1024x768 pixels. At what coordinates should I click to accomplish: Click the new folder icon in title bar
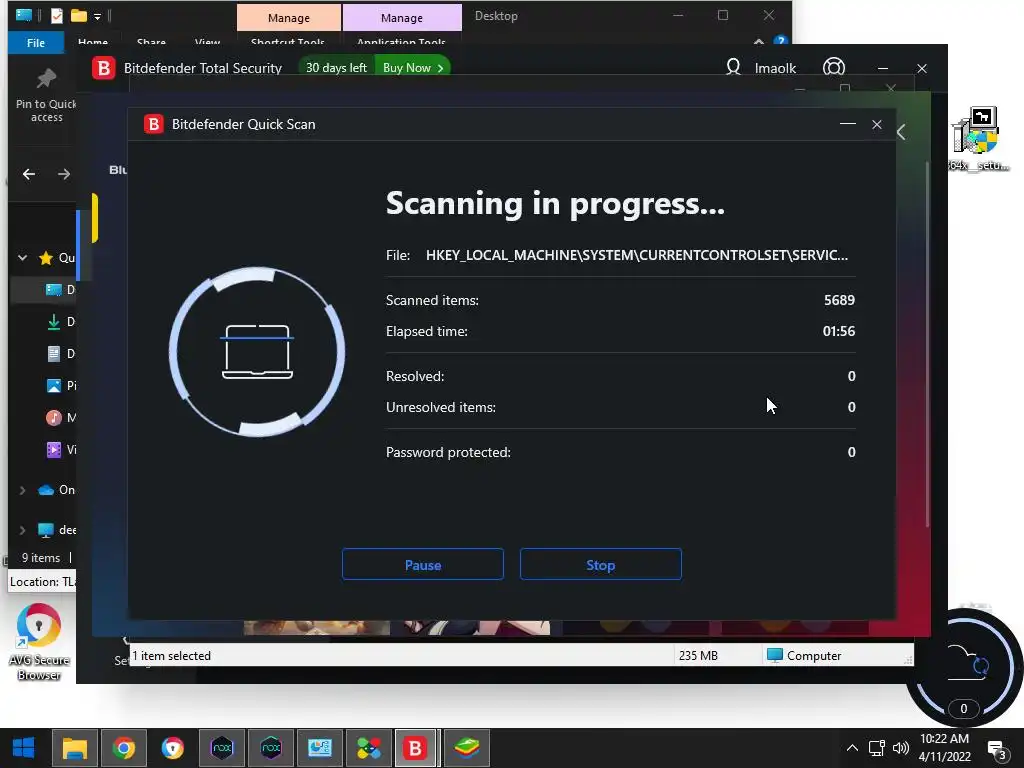tap(78, 15)
